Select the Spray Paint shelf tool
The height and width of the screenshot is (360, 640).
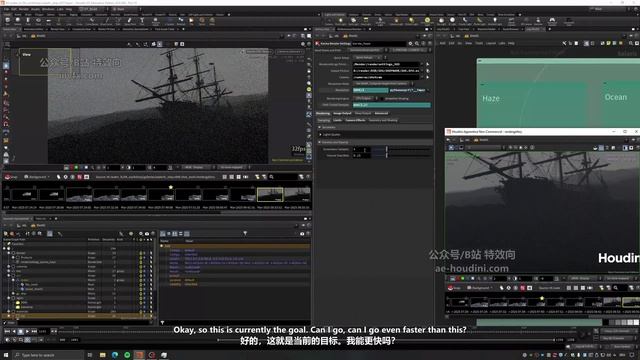point(130,20)
